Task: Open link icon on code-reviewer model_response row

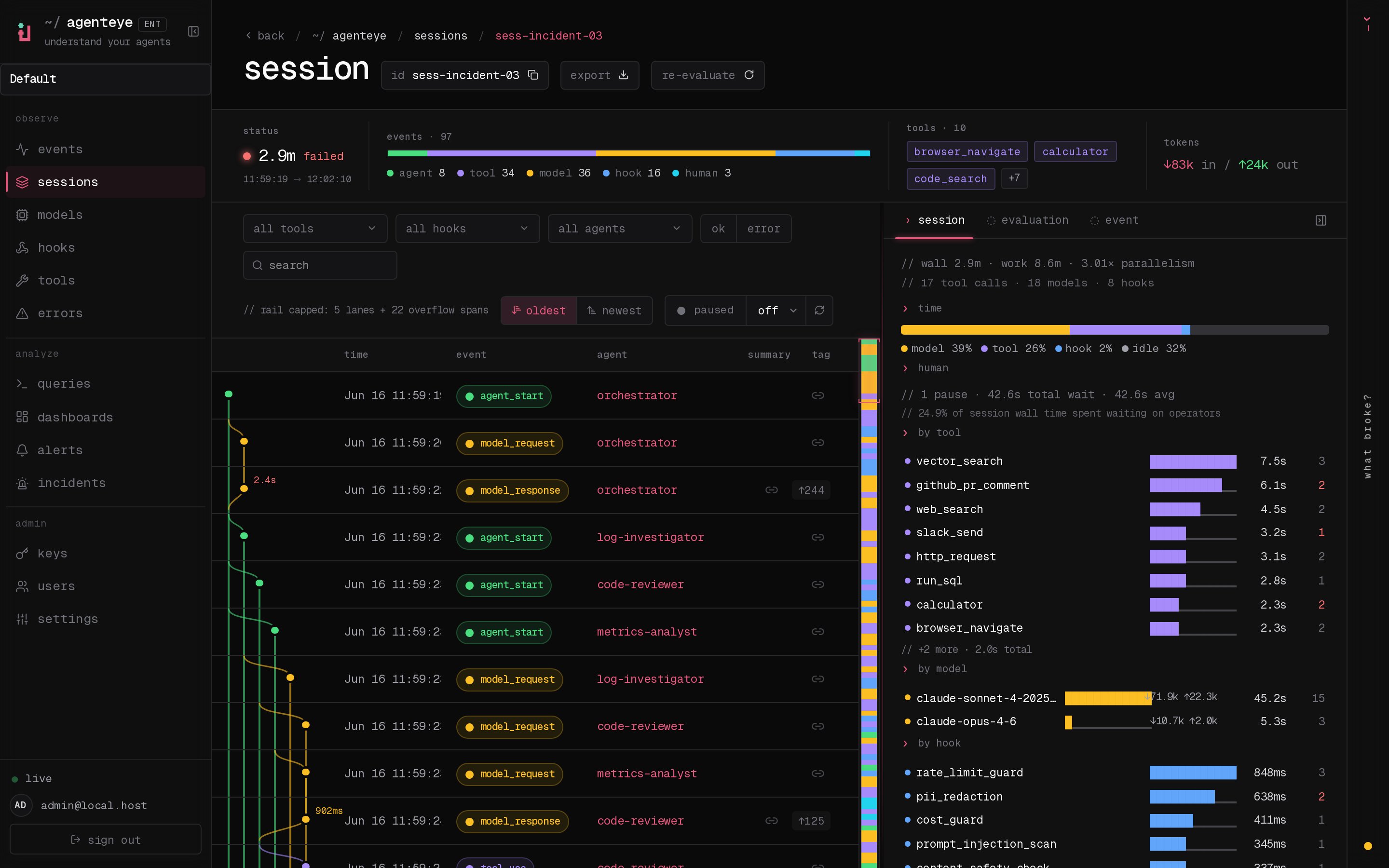Action: 771,821
